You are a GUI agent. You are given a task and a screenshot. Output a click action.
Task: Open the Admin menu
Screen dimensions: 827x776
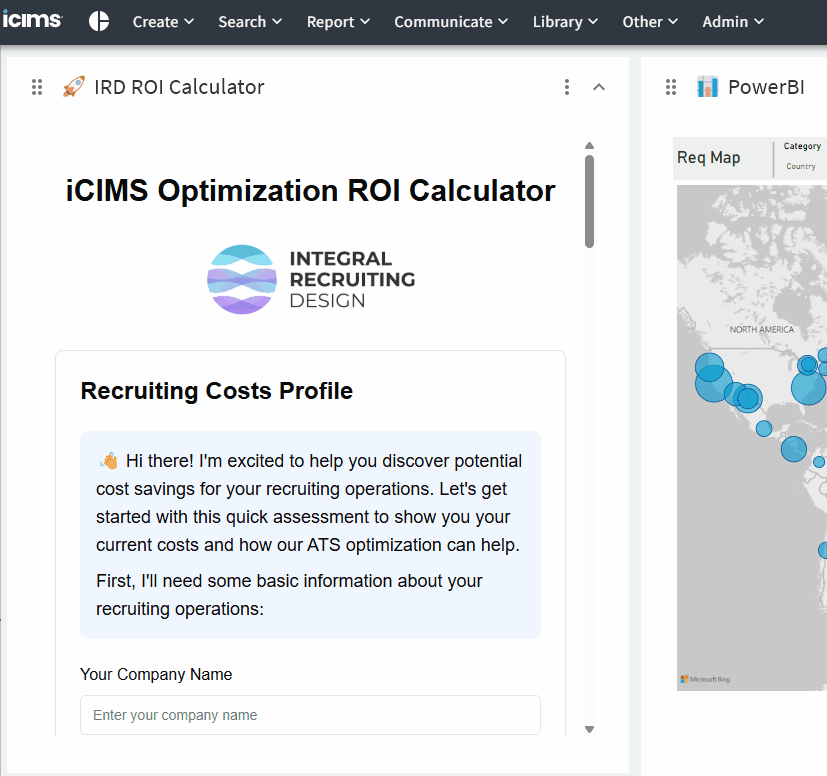tap(733, 22)
